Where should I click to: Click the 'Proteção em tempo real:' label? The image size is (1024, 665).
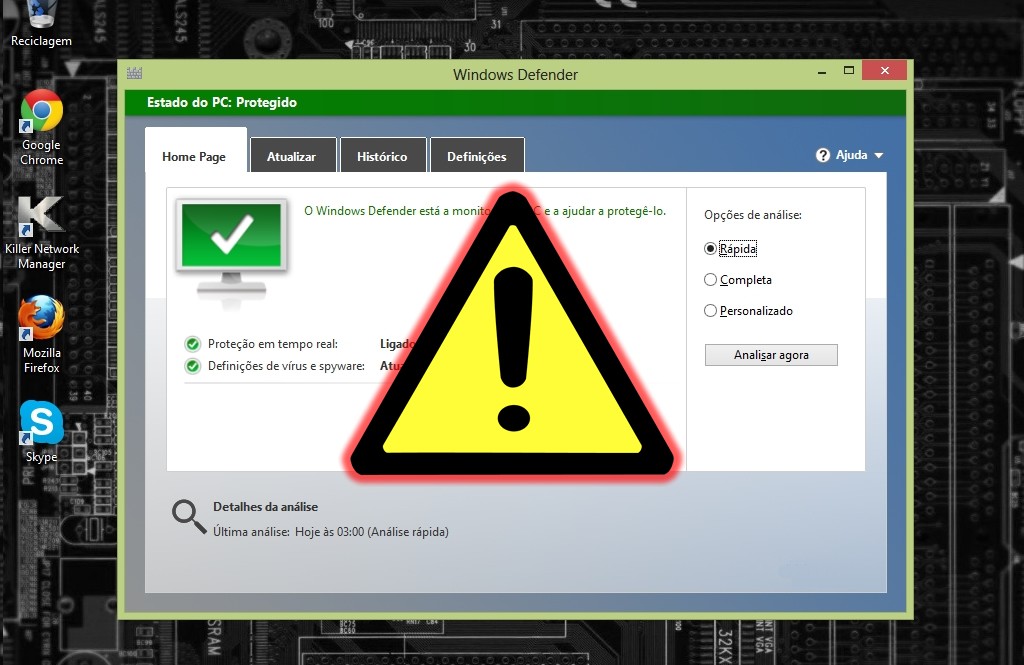(x=273, y=344)
